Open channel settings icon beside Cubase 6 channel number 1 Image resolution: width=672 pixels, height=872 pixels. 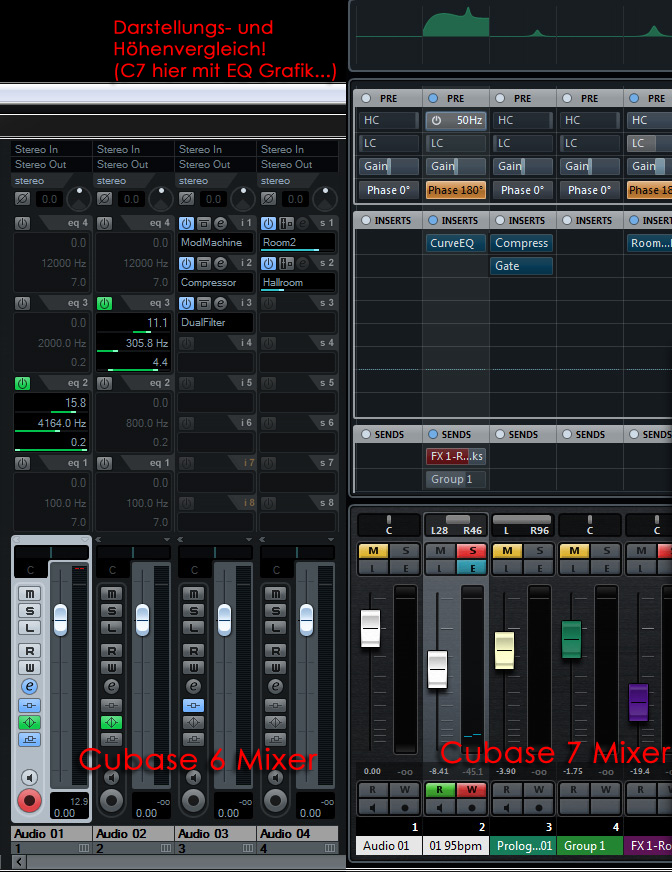pyautogui.click(x=84, y=848)
